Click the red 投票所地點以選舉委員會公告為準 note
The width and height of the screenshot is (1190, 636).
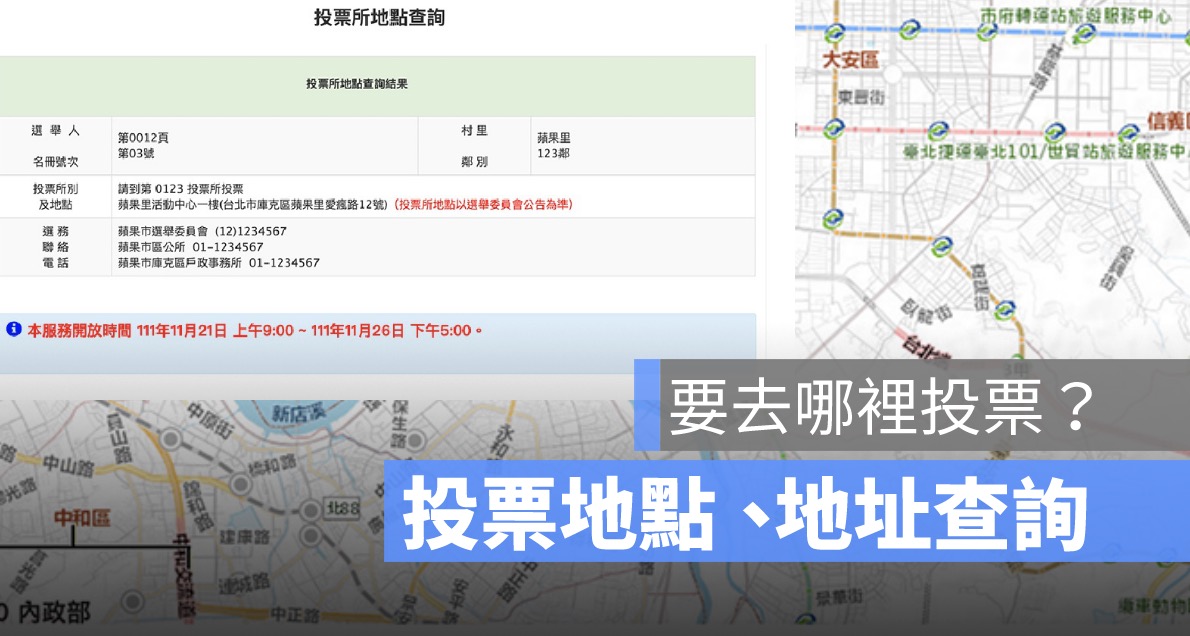coord(483,204)
